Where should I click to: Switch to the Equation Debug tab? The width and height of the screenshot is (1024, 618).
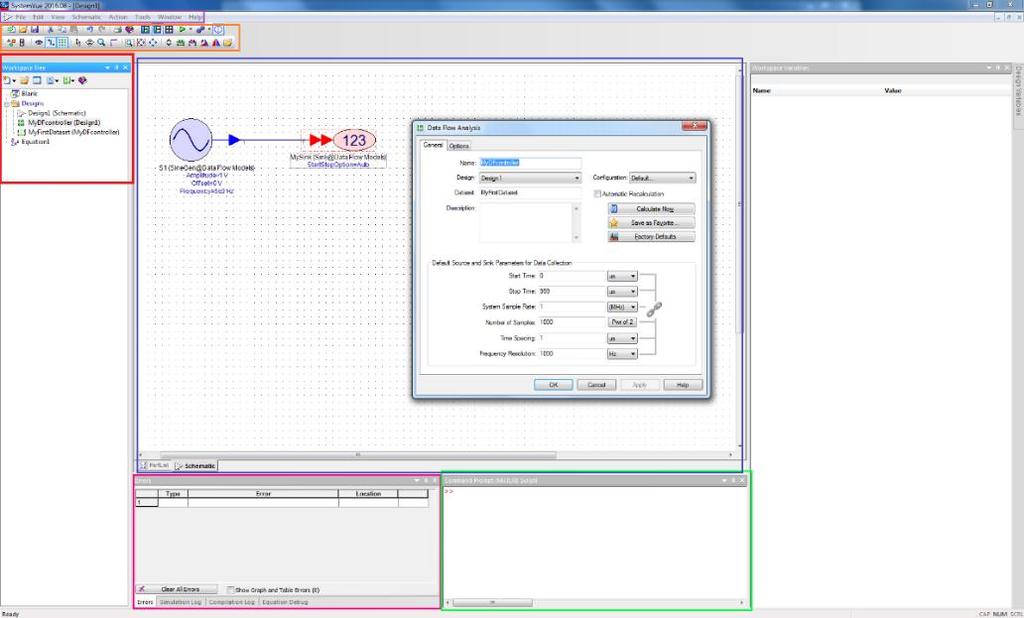(285, 602)
